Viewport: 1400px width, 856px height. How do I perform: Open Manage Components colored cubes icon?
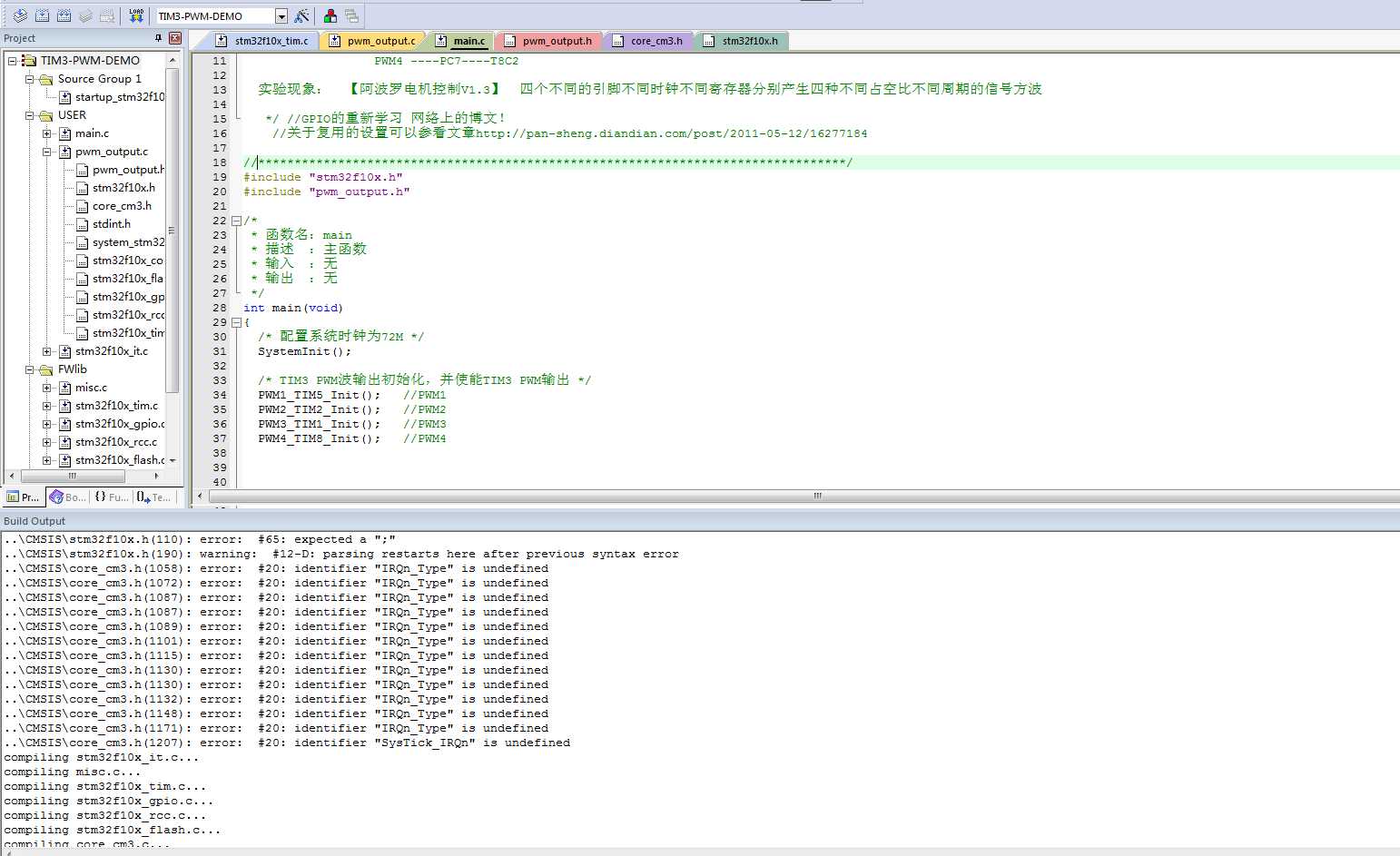(x=330, y=15)
